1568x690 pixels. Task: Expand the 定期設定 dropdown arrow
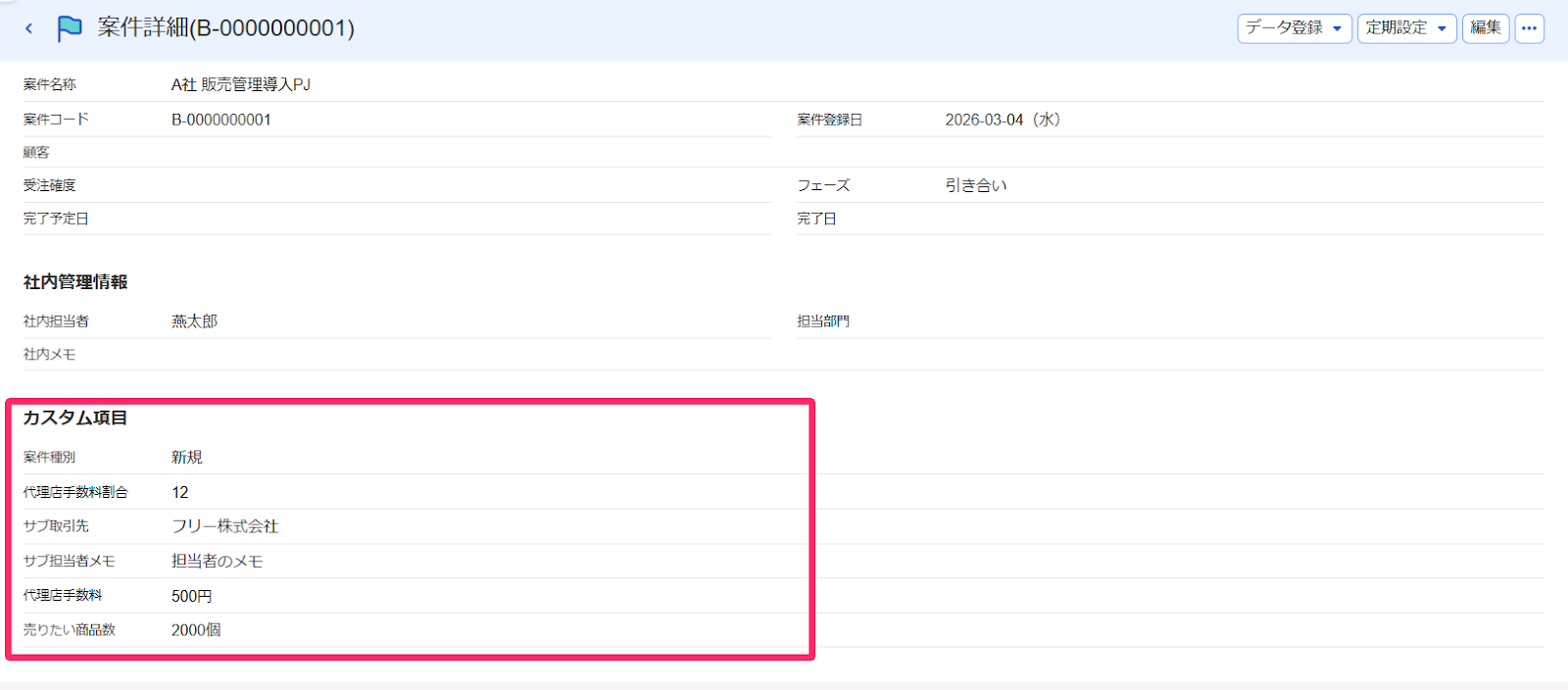tap(1442, 28)
